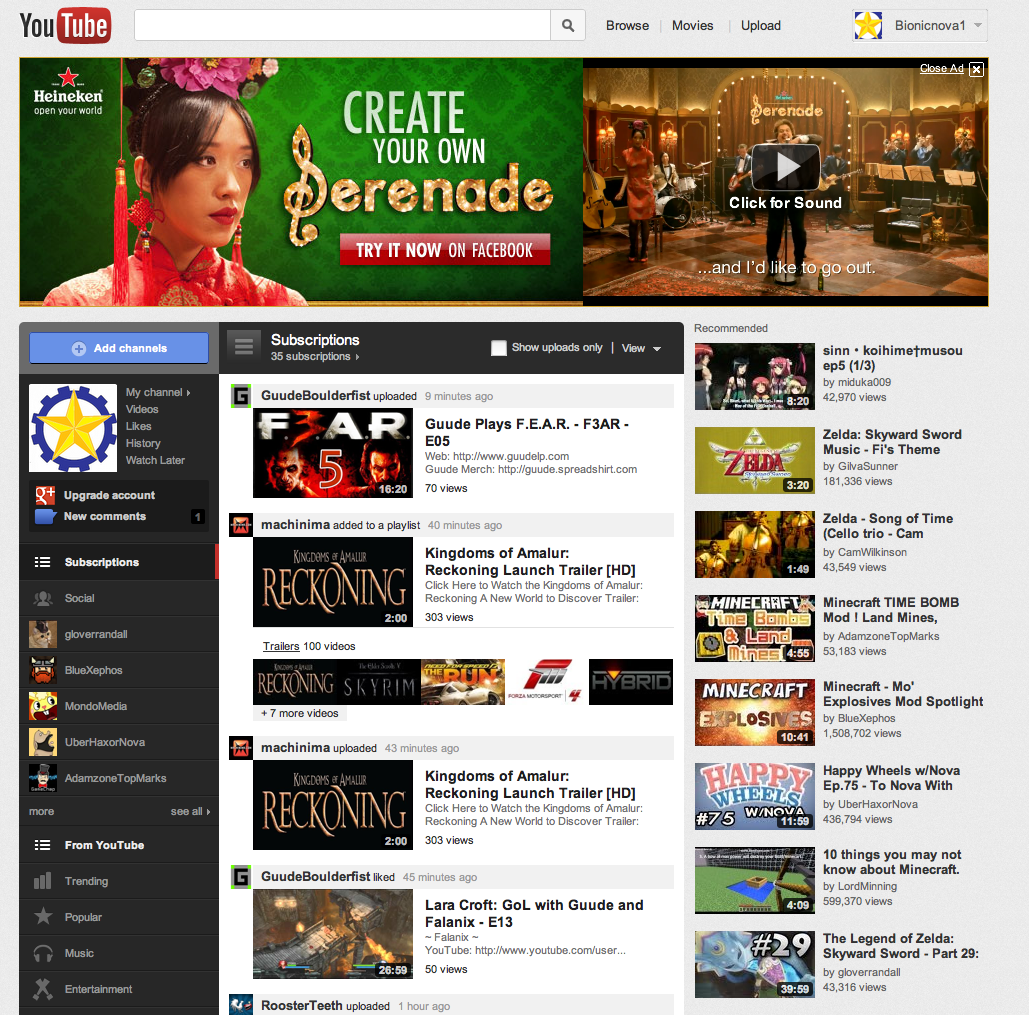Open the View dropdown
Screen dimensions: 1029x1015
641,348
